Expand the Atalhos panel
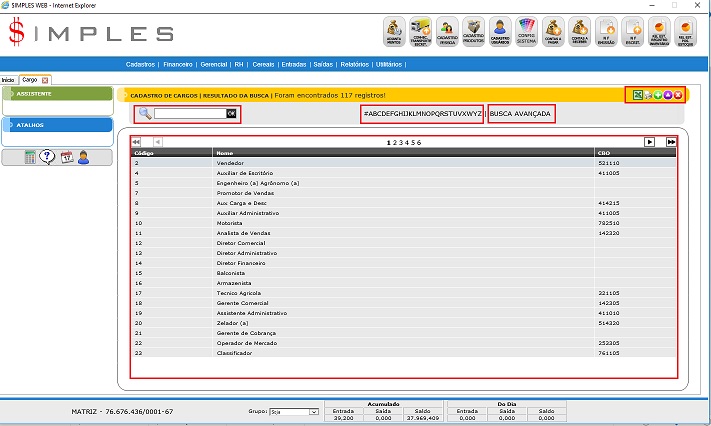Screen dimensions: 711x426 point(56,125)
